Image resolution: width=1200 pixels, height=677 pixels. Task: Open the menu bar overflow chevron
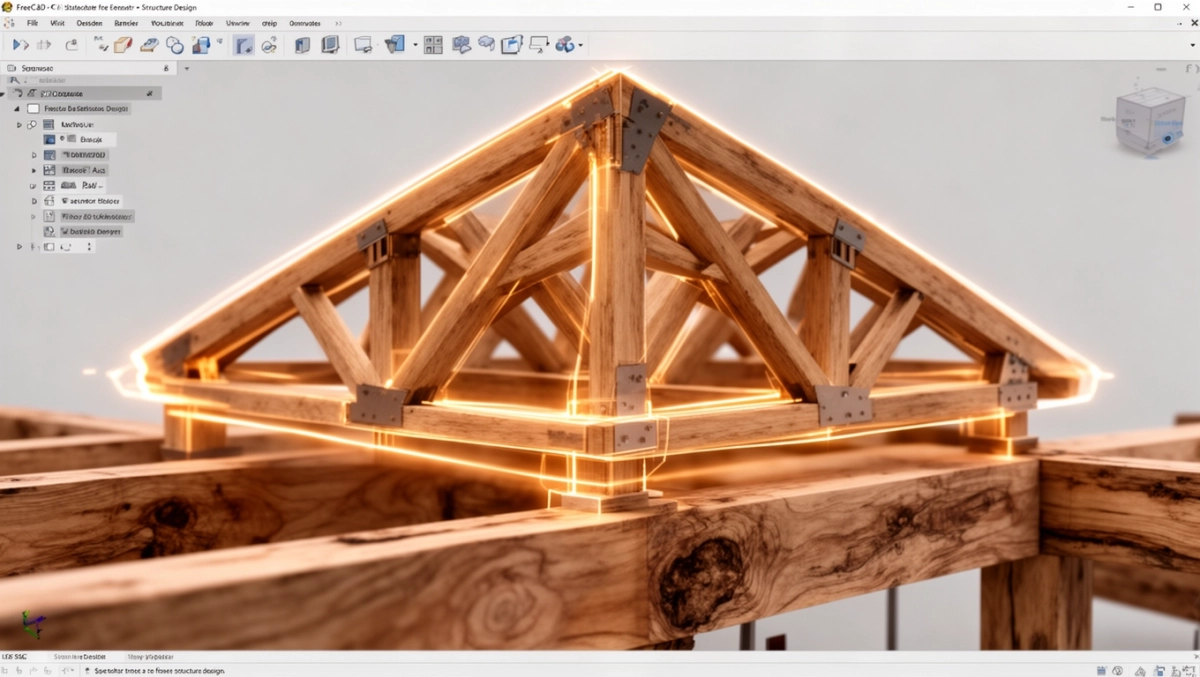point(337,22)
